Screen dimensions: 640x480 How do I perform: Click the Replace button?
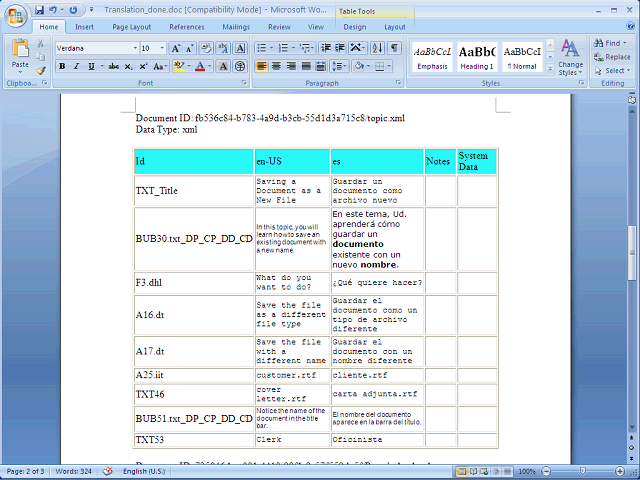click(612, 57)
